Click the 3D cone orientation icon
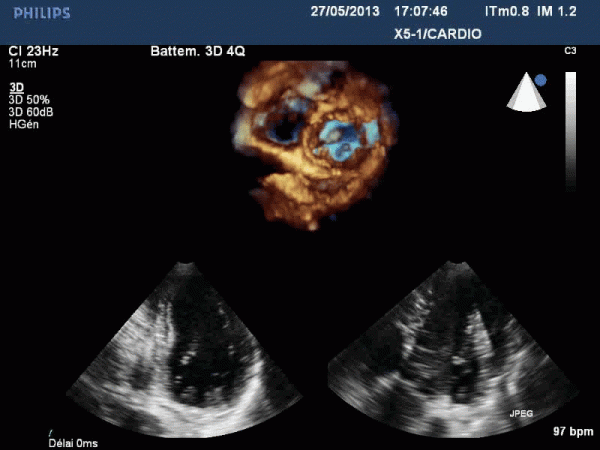Viewport: 600px width, 450px height. (527, 92)
